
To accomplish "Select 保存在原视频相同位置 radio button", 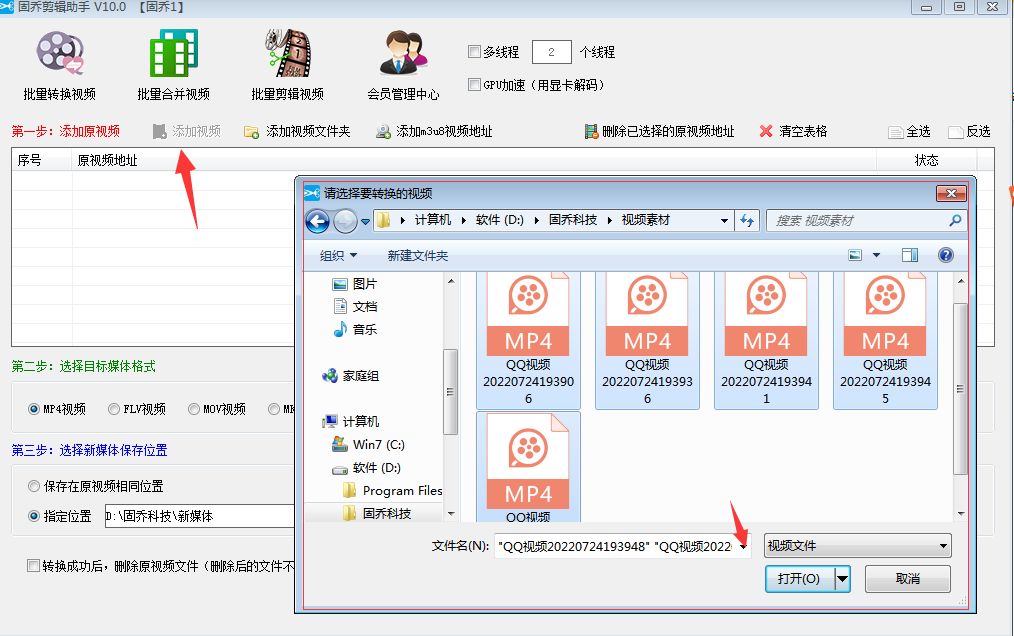I will [34, 486].
